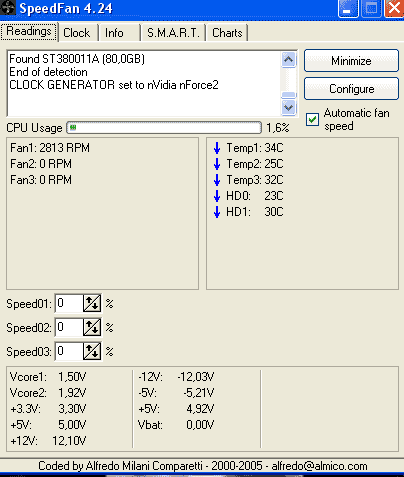Click the Fan2: 0 RPM reading
The height and width of the screenshot is (477, 404).
[x=41, y=164]
